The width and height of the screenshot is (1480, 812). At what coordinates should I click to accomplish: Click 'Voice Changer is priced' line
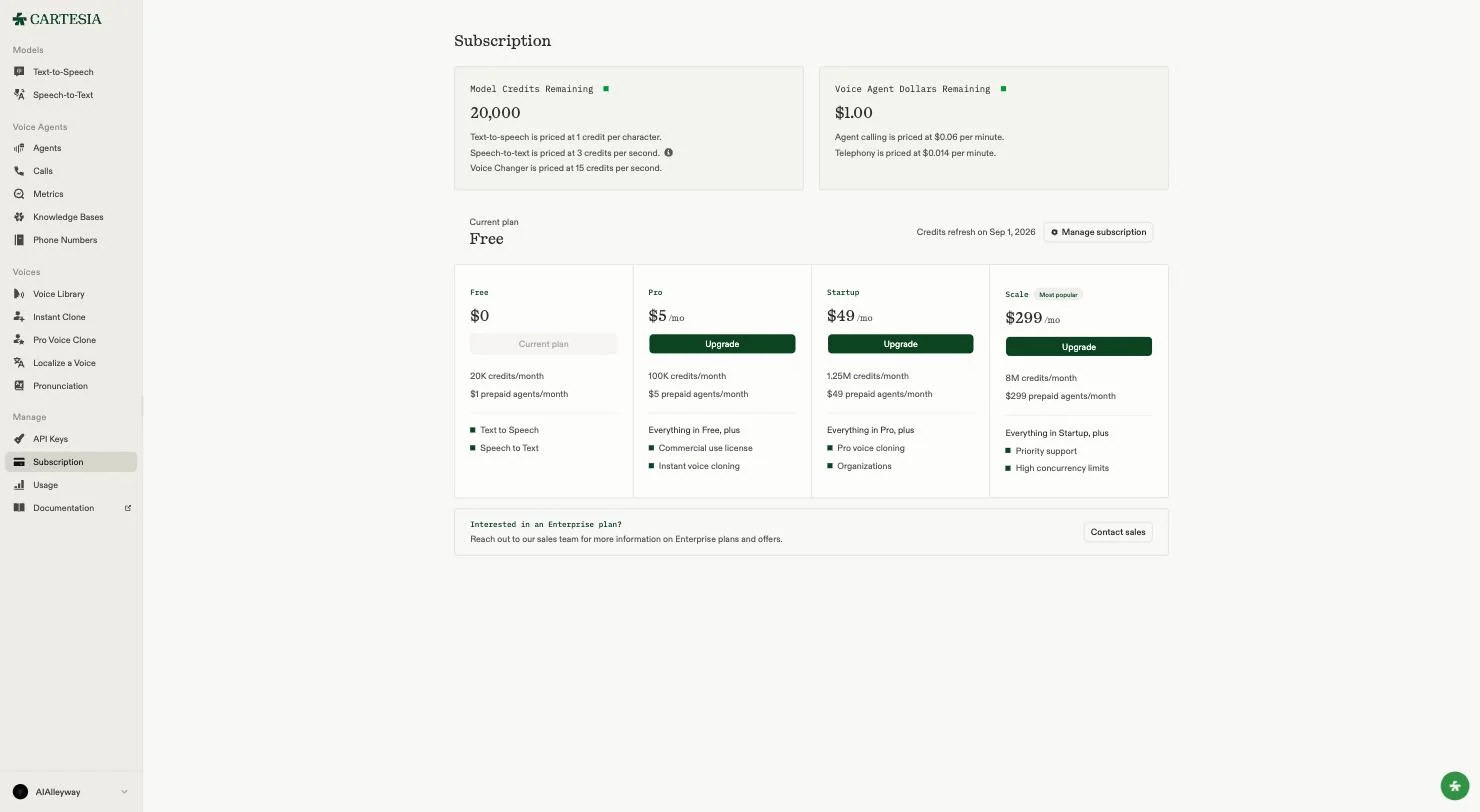pyautogui.click(x=566, y=168)
